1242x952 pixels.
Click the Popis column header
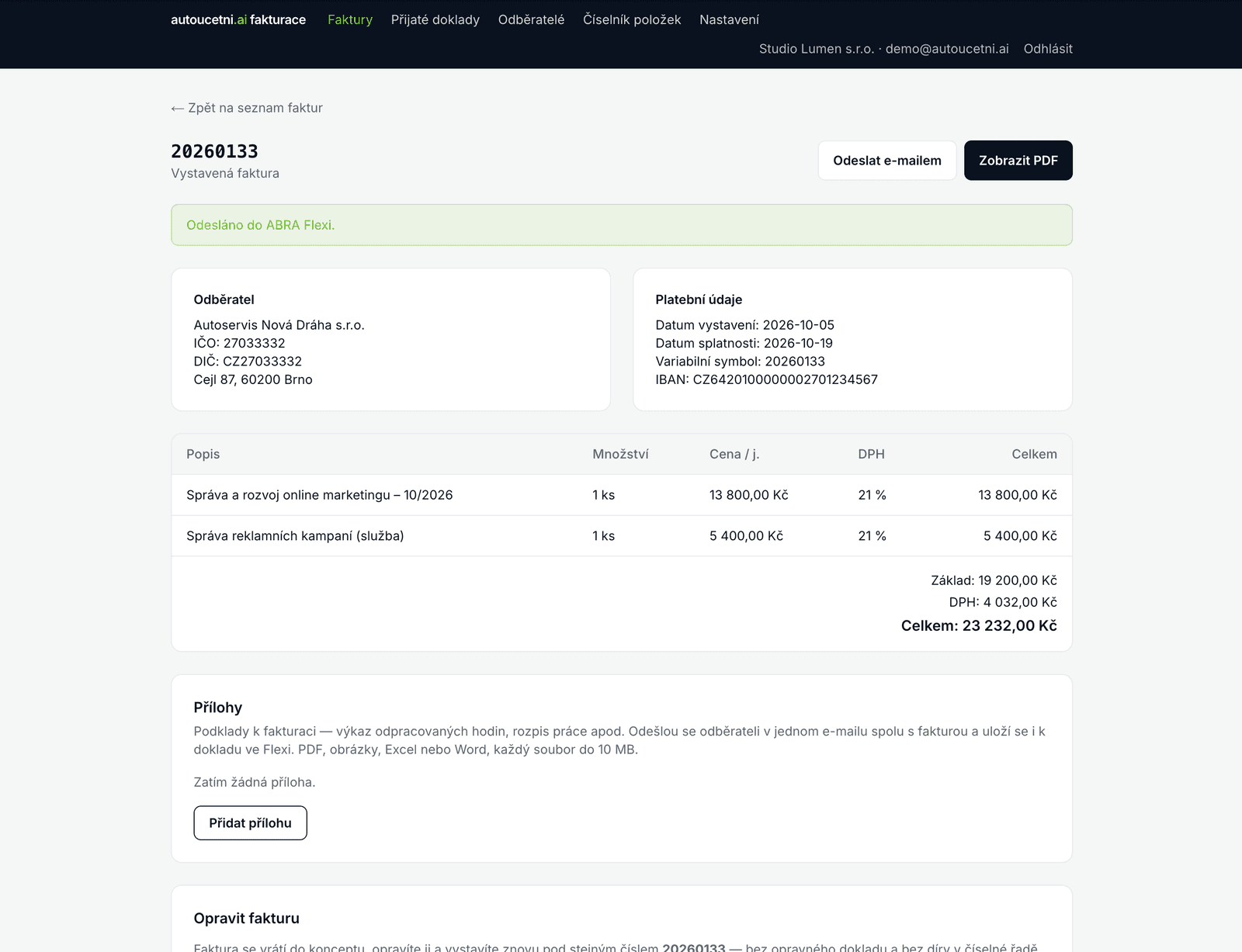coord(203,454)
